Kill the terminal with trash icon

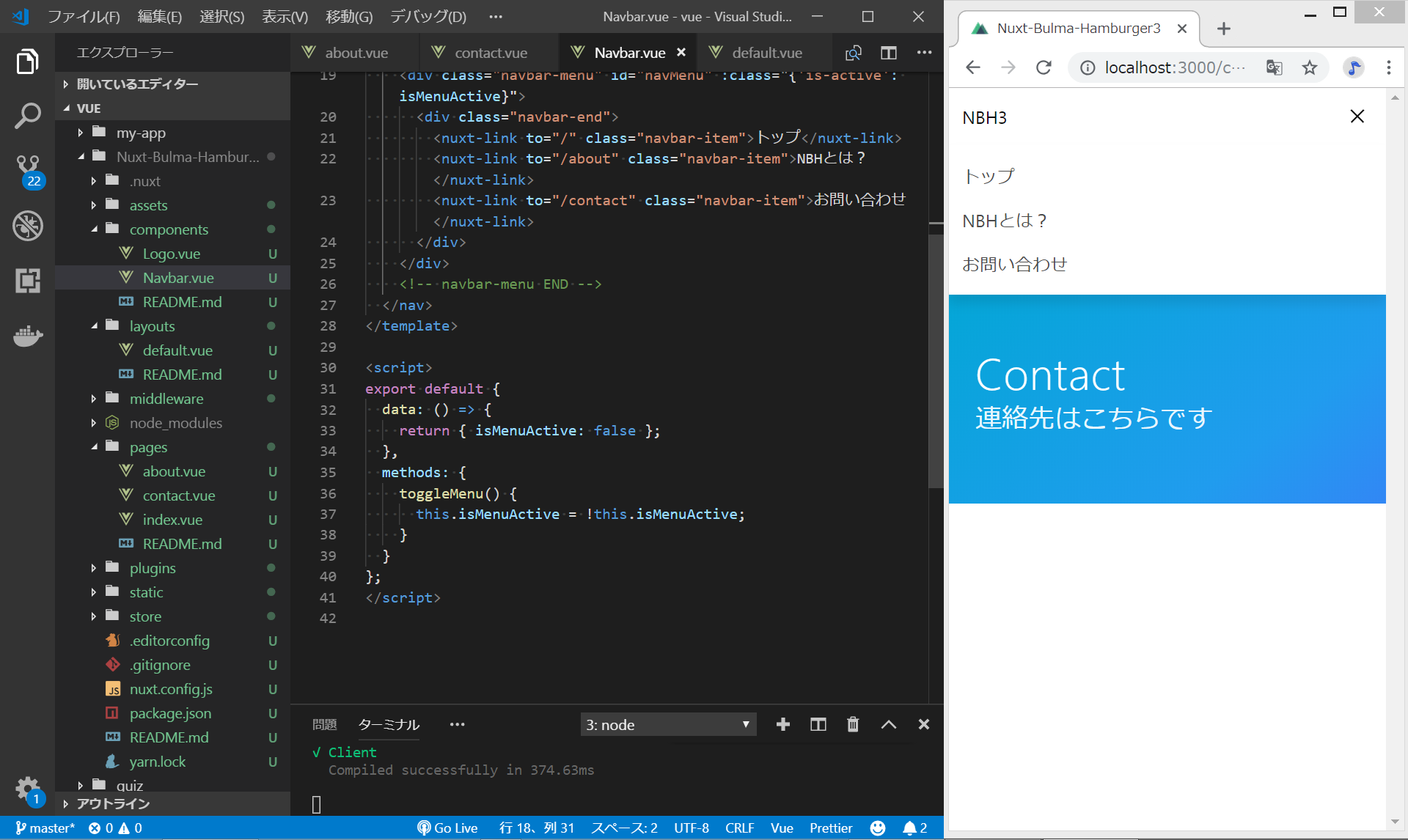[853, 724]
